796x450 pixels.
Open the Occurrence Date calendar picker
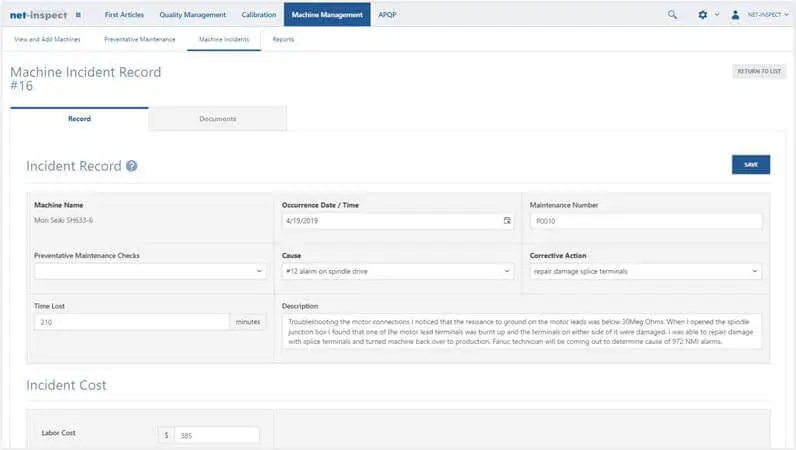pos(507,221)
